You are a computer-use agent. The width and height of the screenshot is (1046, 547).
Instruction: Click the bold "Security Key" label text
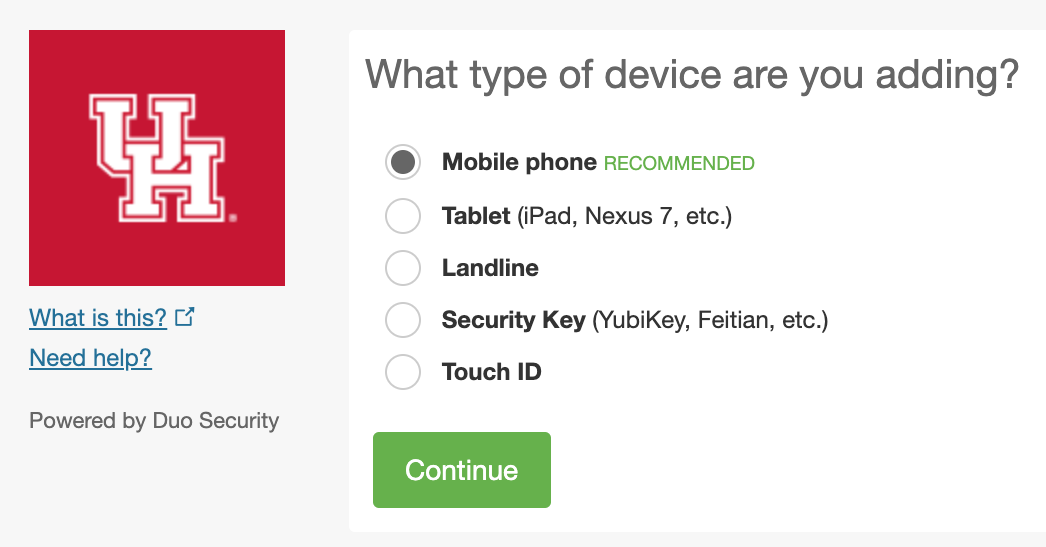514,320
